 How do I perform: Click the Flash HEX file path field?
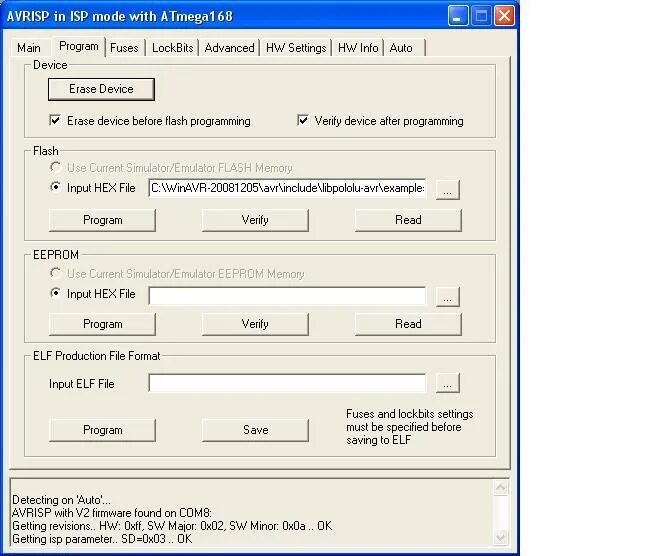287,188
